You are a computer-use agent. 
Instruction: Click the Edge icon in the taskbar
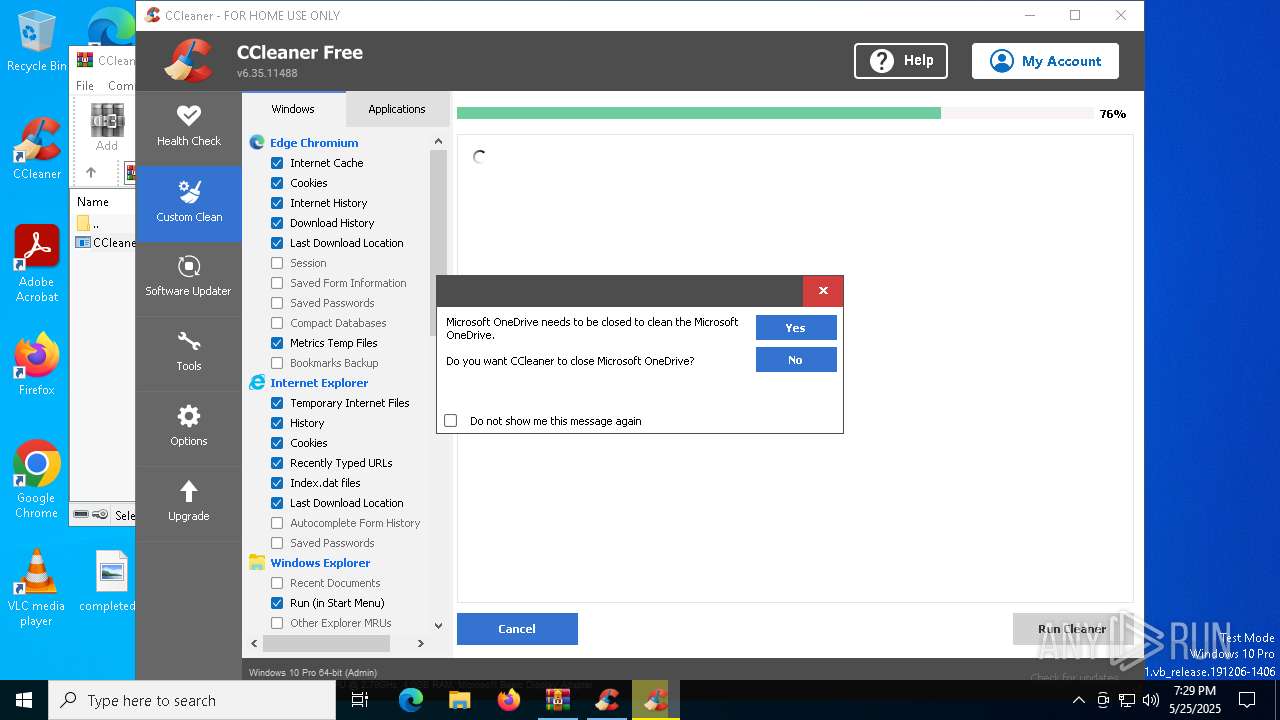[x=411, y=700]
